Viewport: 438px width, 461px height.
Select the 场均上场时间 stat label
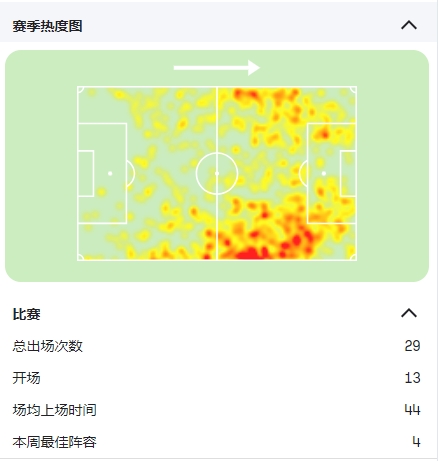(55, 410)
